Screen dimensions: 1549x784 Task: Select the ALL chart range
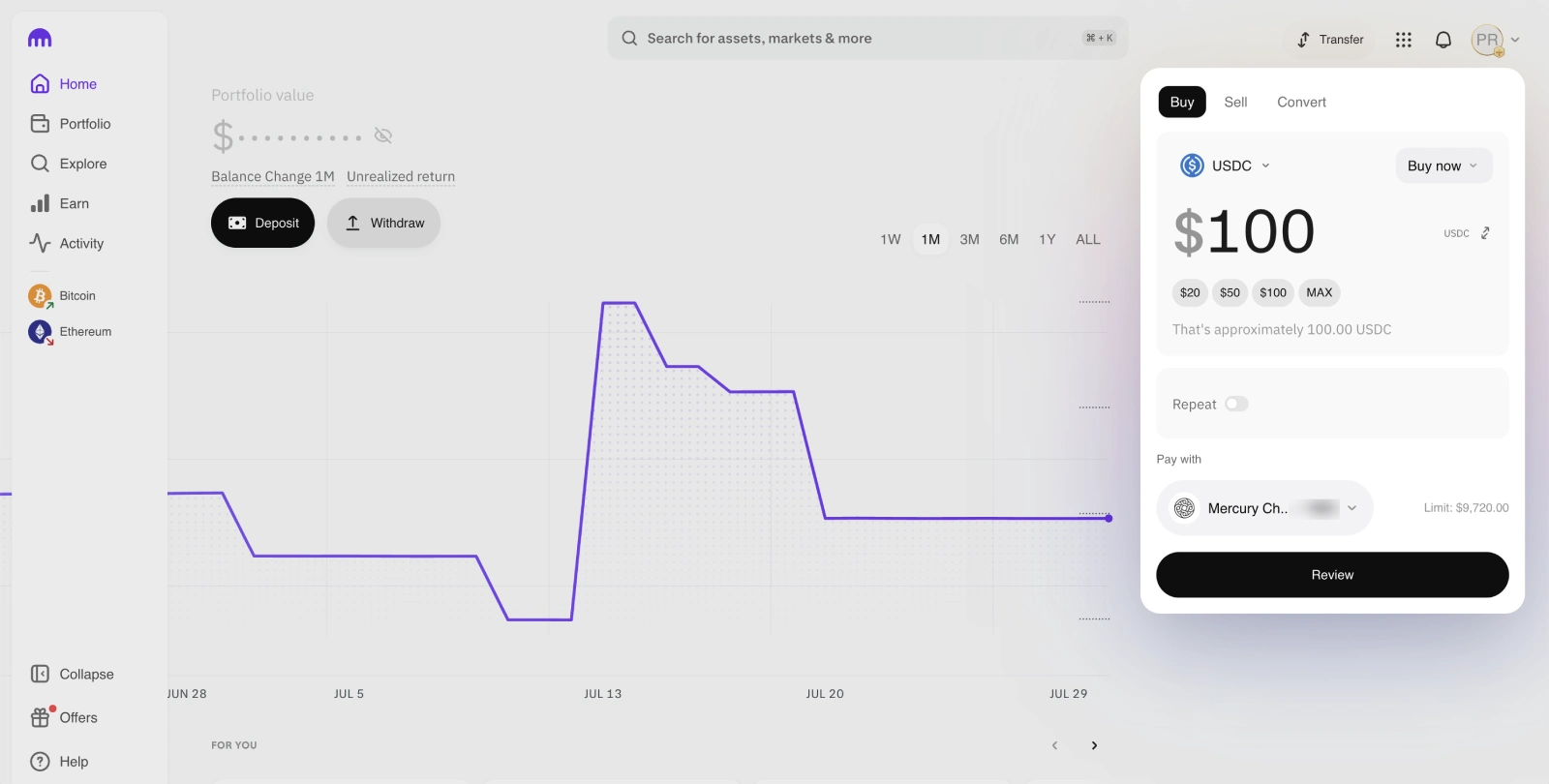(1088, 239)
